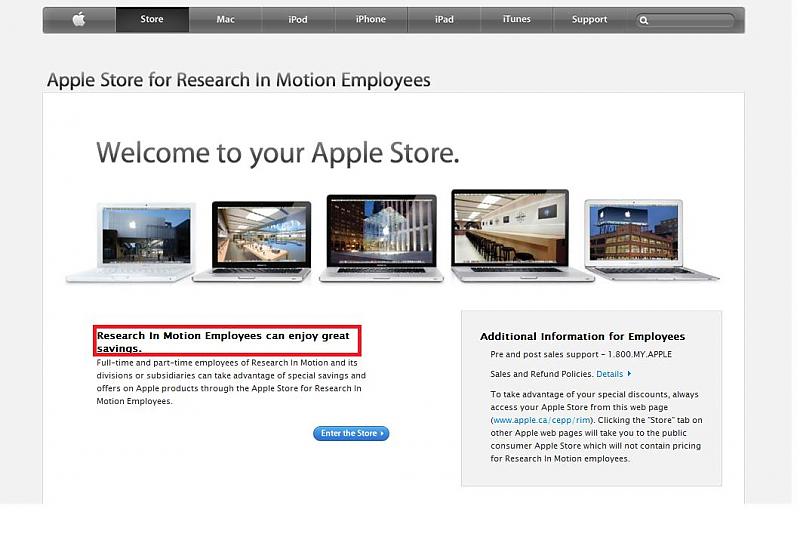Click the Apple logo in navigation bar
Viewport: 800px width, 534px height.
pyautogui.click(x=79, y=20)
